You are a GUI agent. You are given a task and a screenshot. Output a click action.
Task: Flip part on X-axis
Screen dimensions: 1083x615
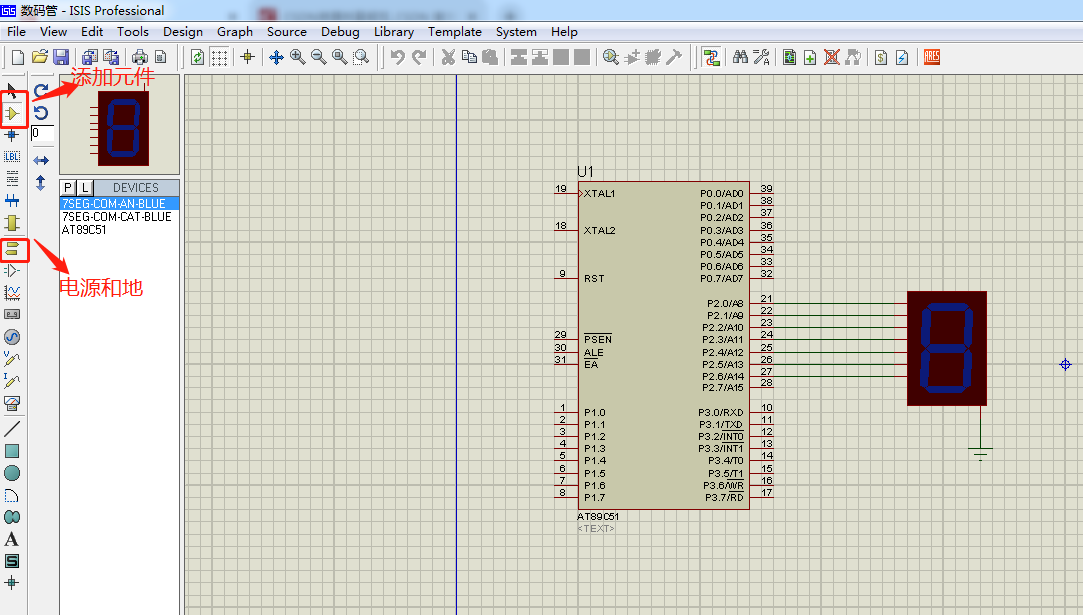tap(41, 160)
